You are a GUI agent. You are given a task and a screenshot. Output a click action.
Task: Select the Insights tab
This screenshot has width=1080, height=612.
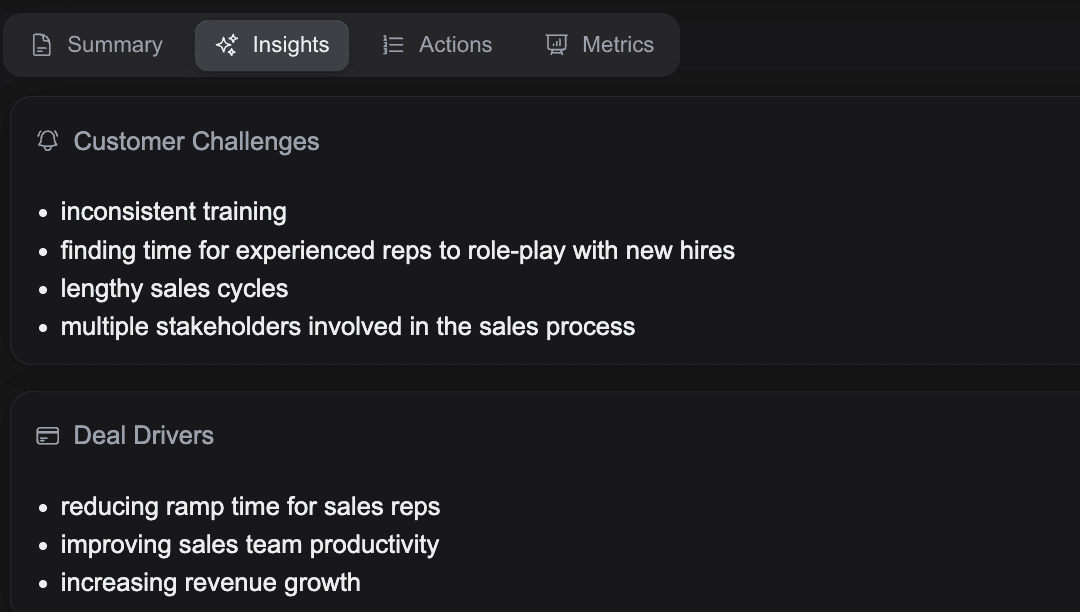(272, 44)
